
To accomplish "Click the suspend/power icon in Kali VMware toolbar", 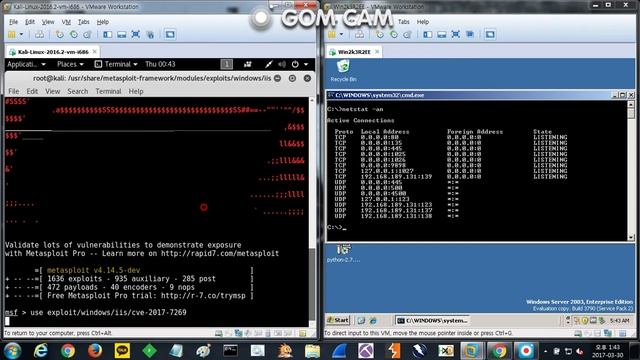I will tap(11, 35).
